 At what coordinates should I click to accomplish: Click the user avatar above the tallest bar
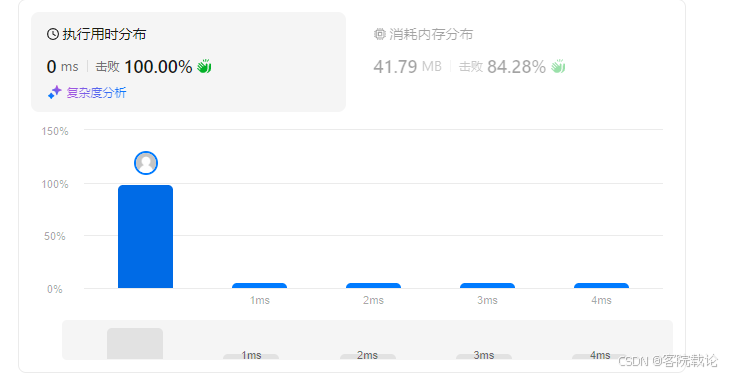(146, 163)
